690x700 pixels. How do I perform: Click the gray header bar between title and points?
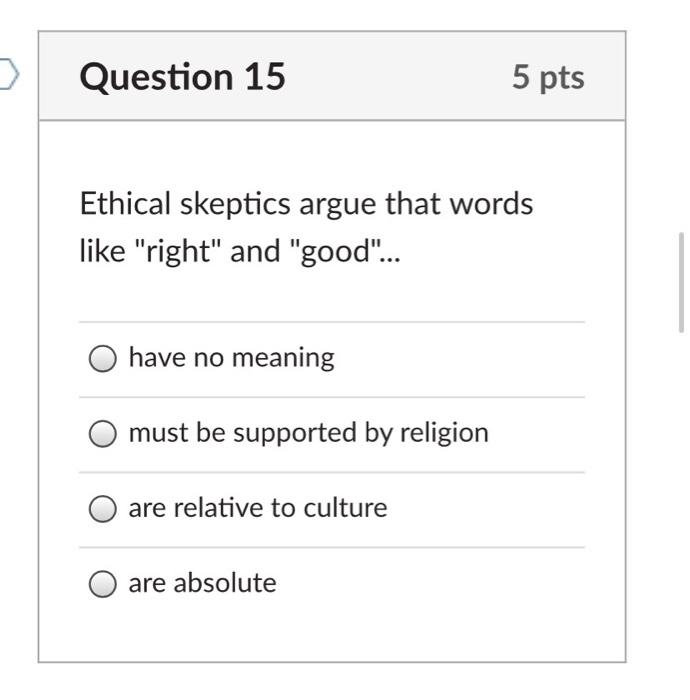coord(400,77)
